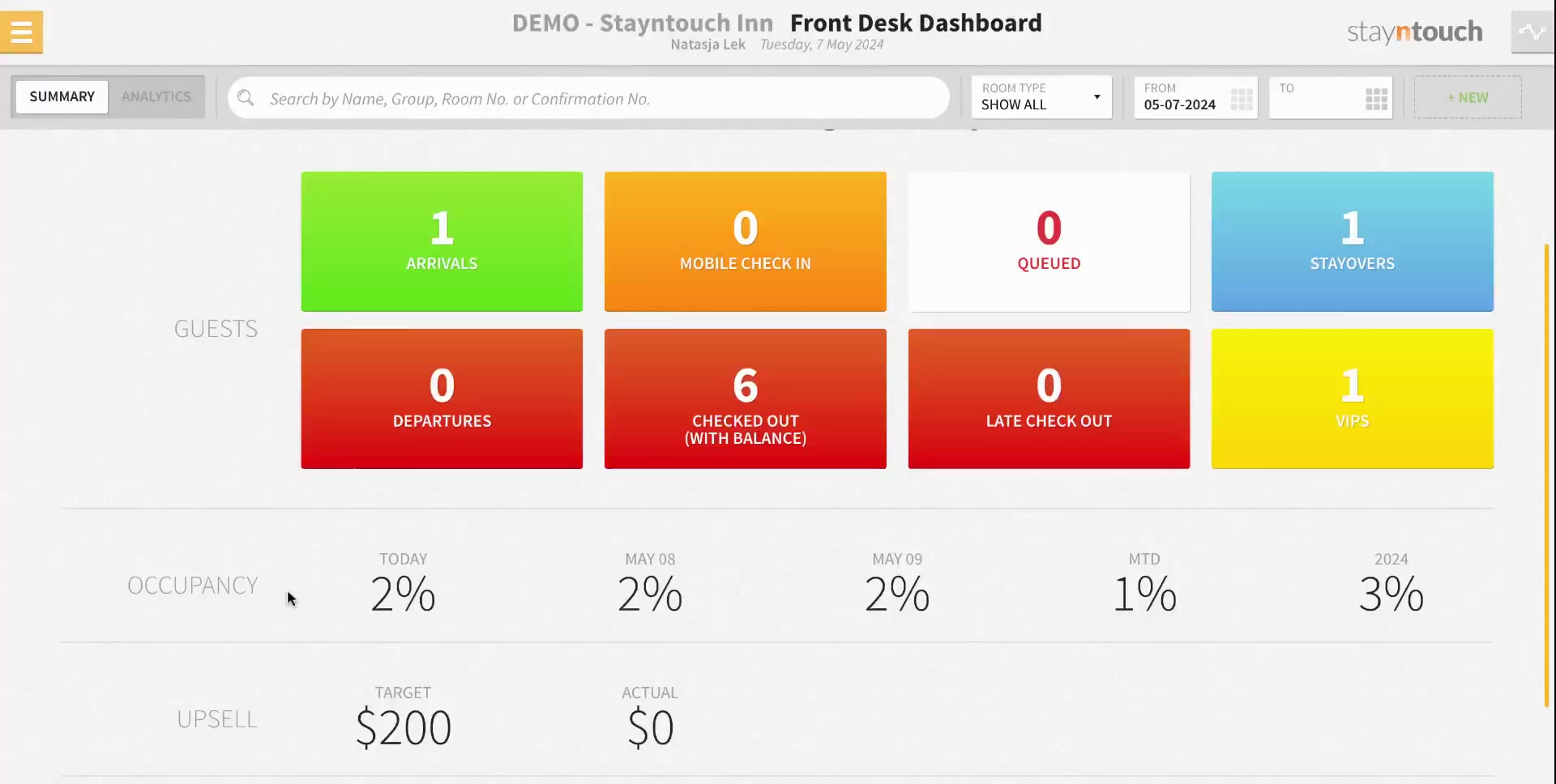Click the staytouch logo

click(1415, 32)
